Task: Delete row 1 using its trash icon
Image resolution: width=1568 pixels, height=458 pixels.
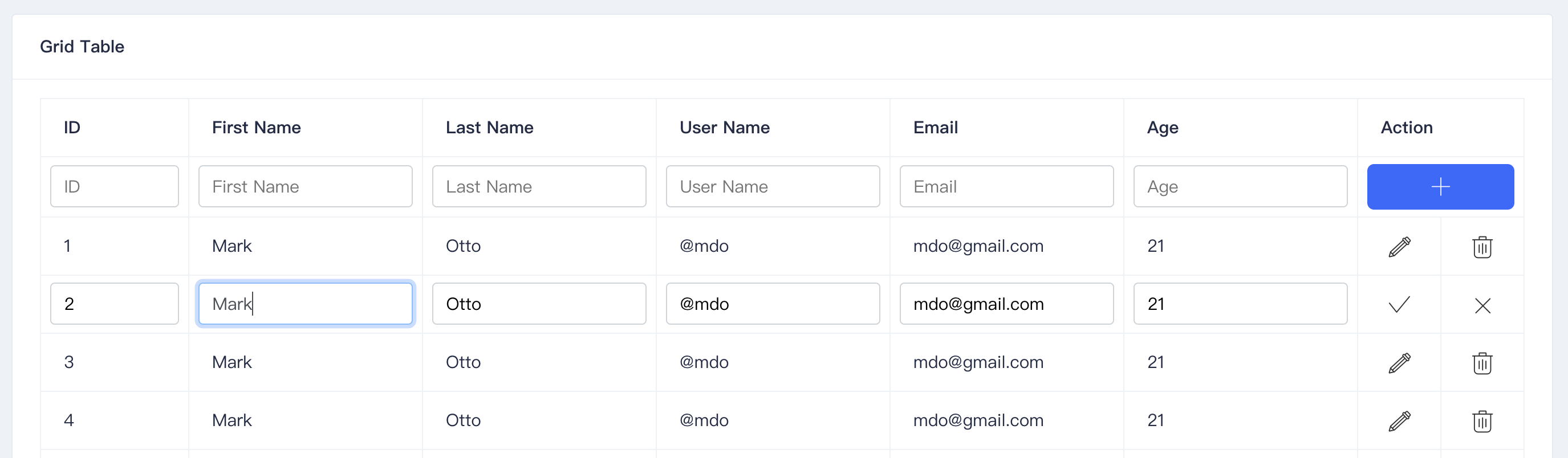Action: [1481, 246]
